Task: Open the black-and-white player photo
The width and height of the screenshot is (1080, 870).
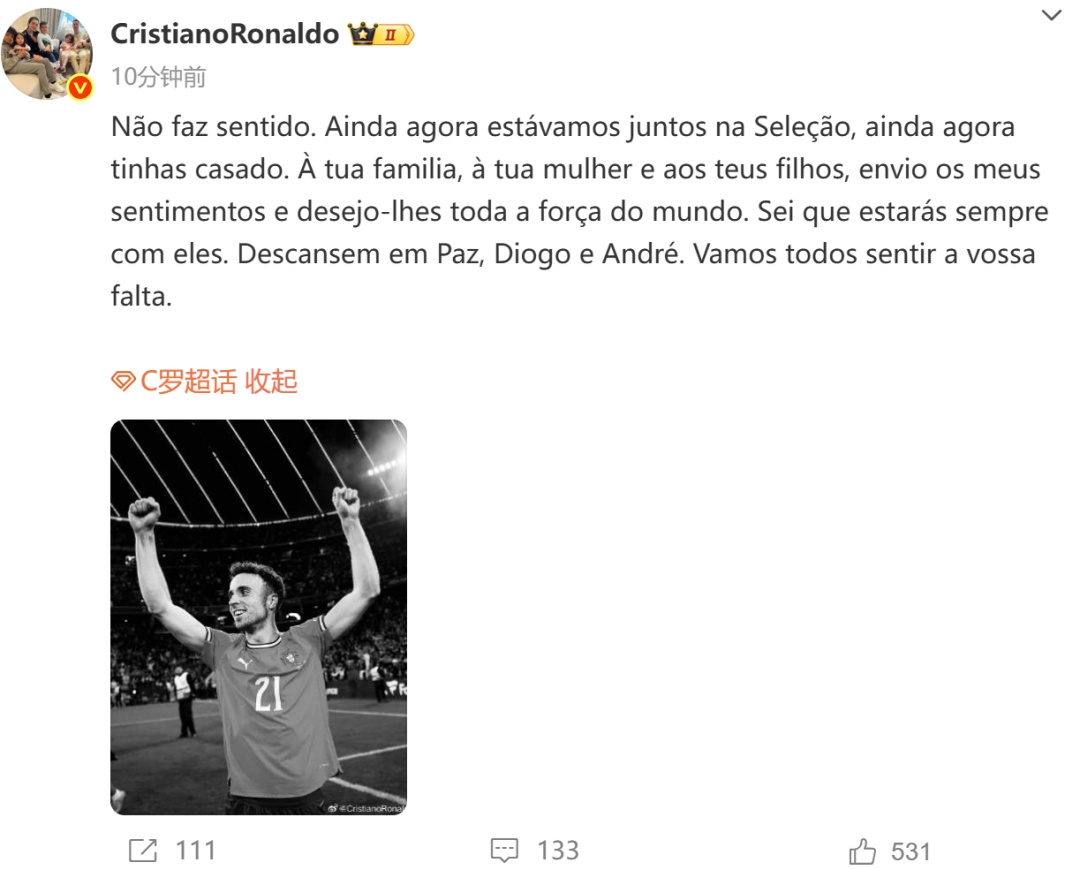Action: [x=258, y=617]
